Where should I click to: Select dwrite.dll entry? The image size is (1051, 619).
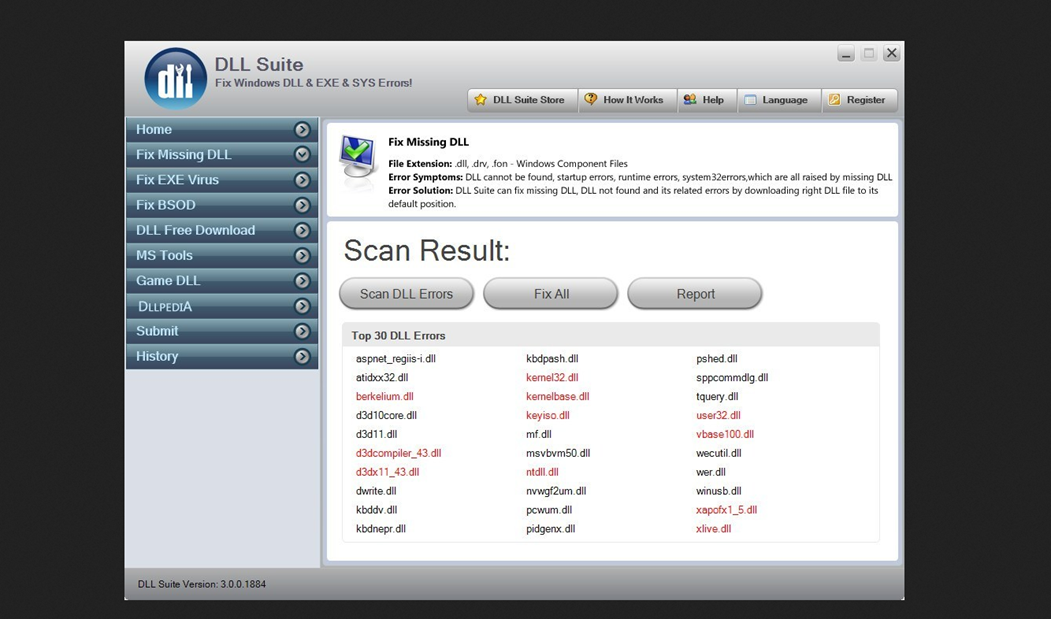coord(376,491)
